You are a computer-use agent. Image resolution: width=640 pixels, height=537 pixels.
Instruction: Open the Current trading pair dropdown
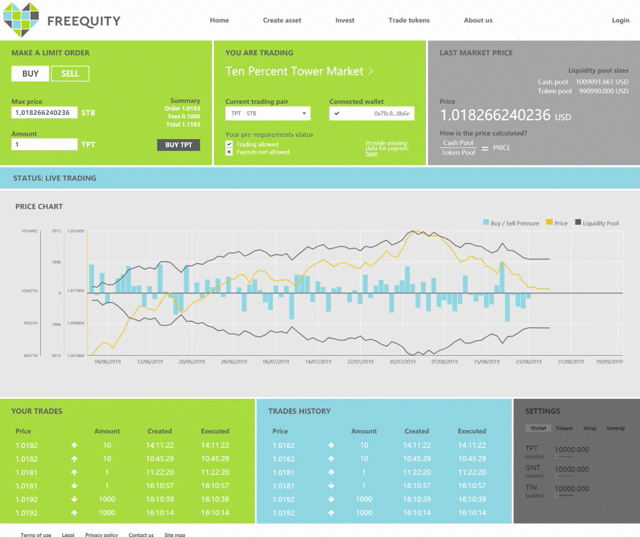click(268, 113)
